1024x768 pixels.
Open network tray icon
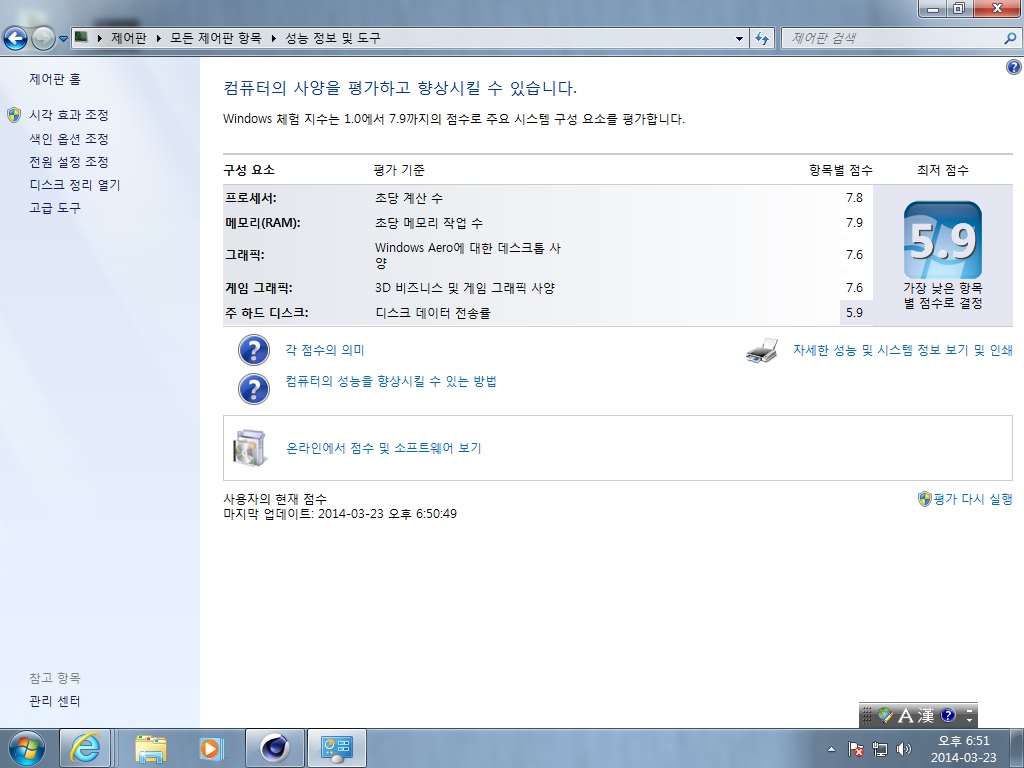click(880, 749)
